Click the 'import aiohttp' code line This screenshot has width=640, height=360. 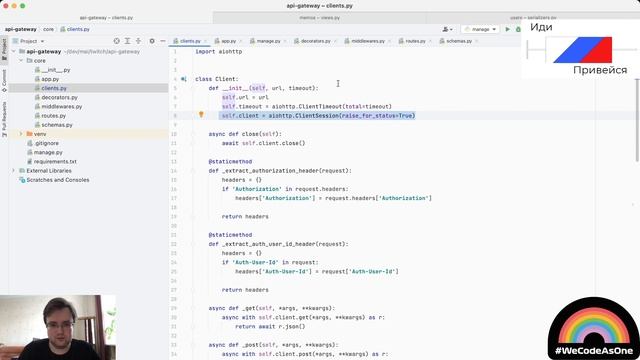[218, 51]
